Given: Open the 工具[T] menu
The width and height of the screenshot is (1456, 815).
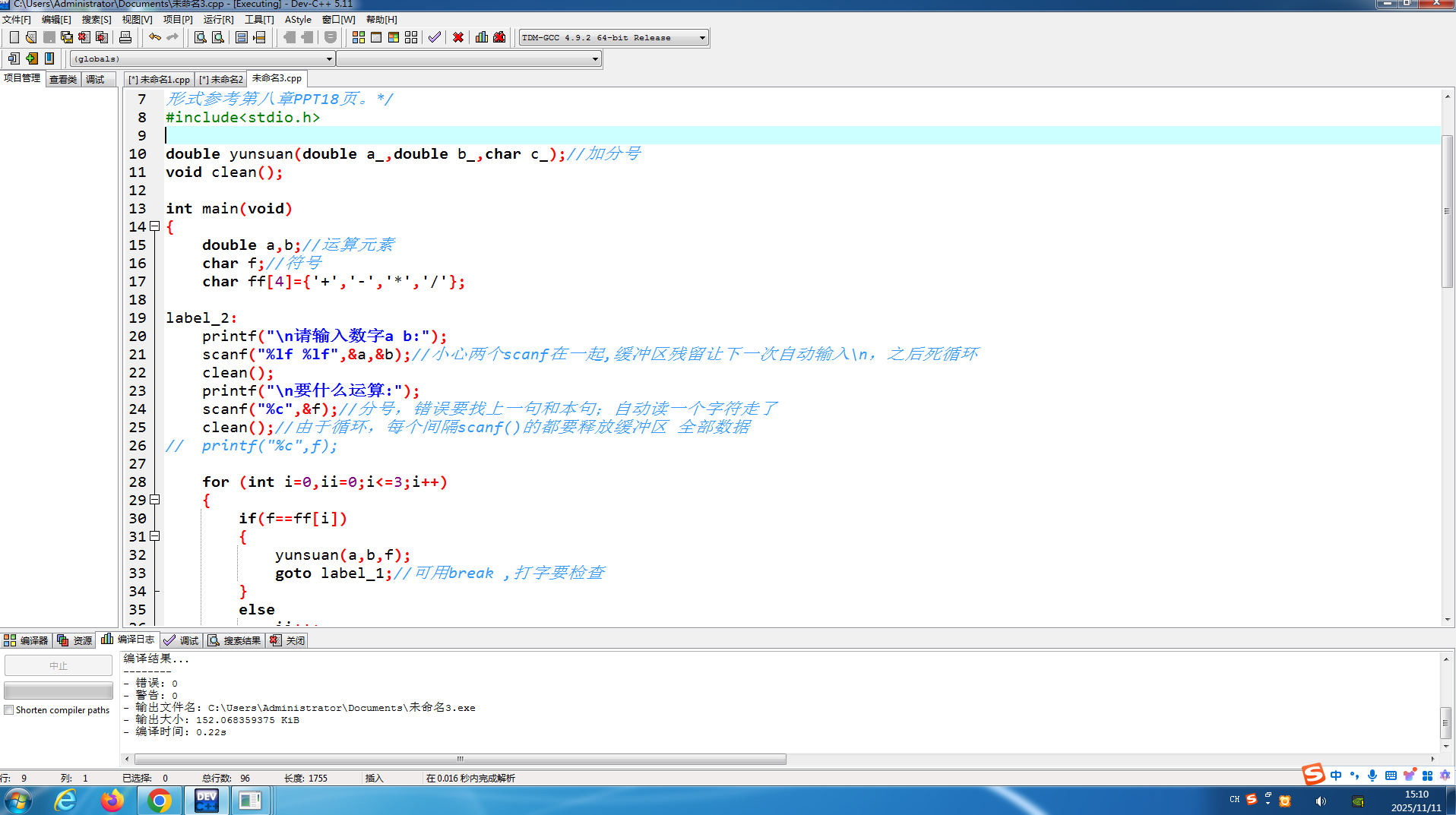Looking at the screenshot, I should pyautogui.click(x=259, y=20).
